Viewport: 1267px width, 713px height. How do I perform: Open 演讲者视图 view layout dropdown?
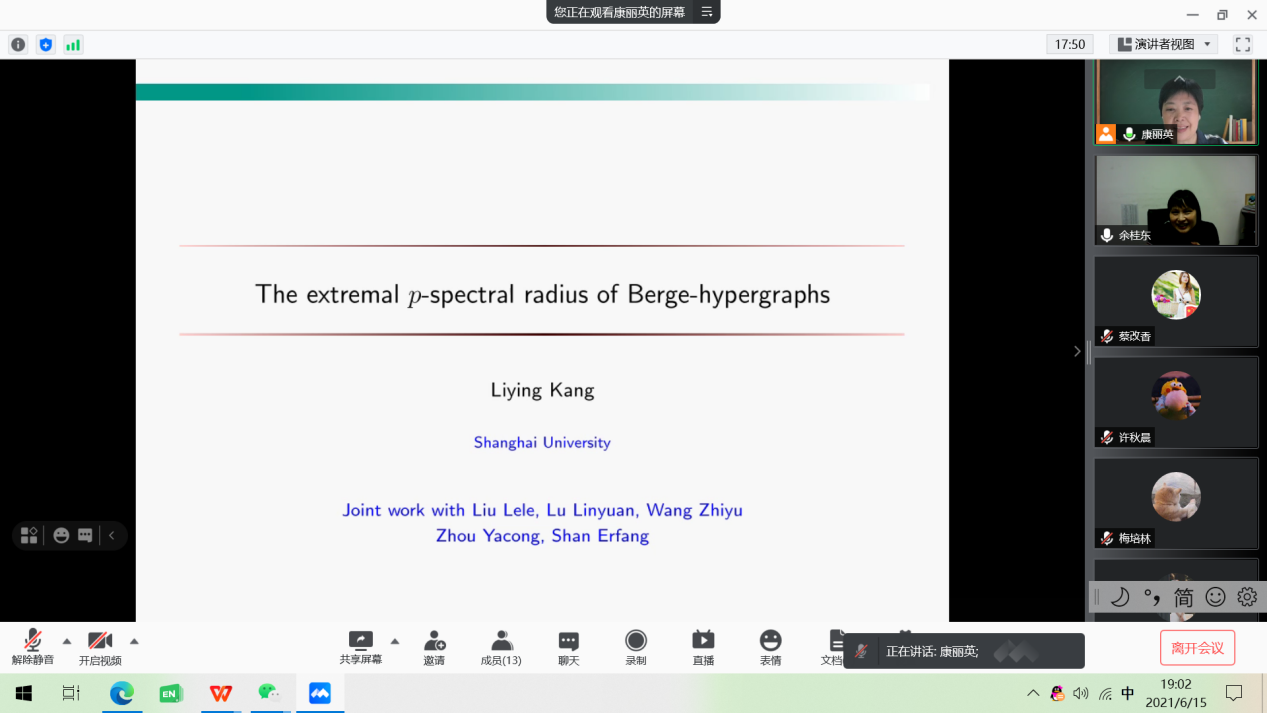point(1164,44)
